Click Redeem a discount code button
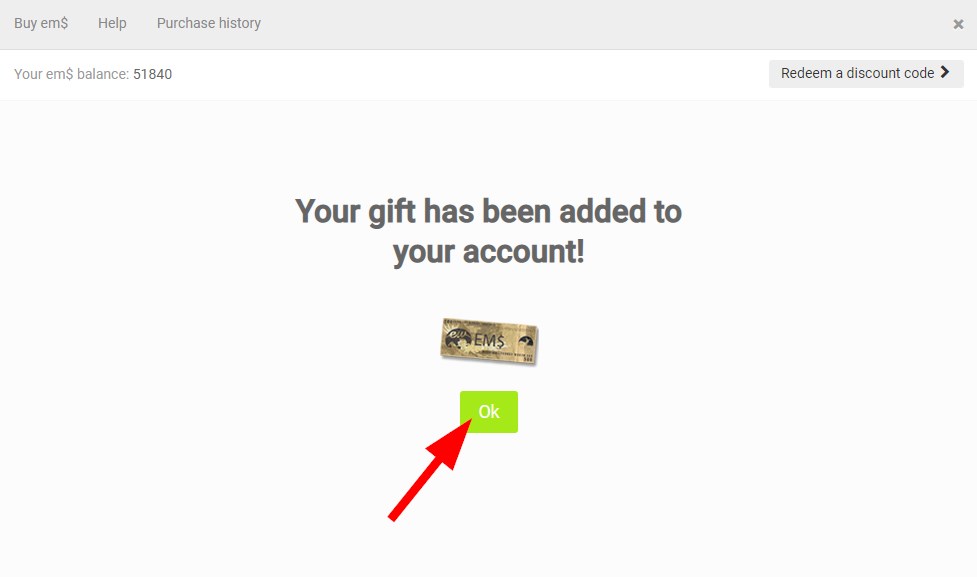Image resolution: width=977 pixels, height=577 pixels. click(866, 74)
